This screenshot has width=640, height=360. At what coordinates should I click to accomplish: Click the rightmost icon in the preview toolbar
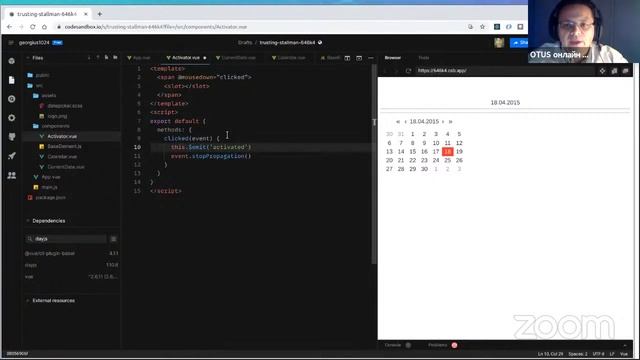[626, 71]
